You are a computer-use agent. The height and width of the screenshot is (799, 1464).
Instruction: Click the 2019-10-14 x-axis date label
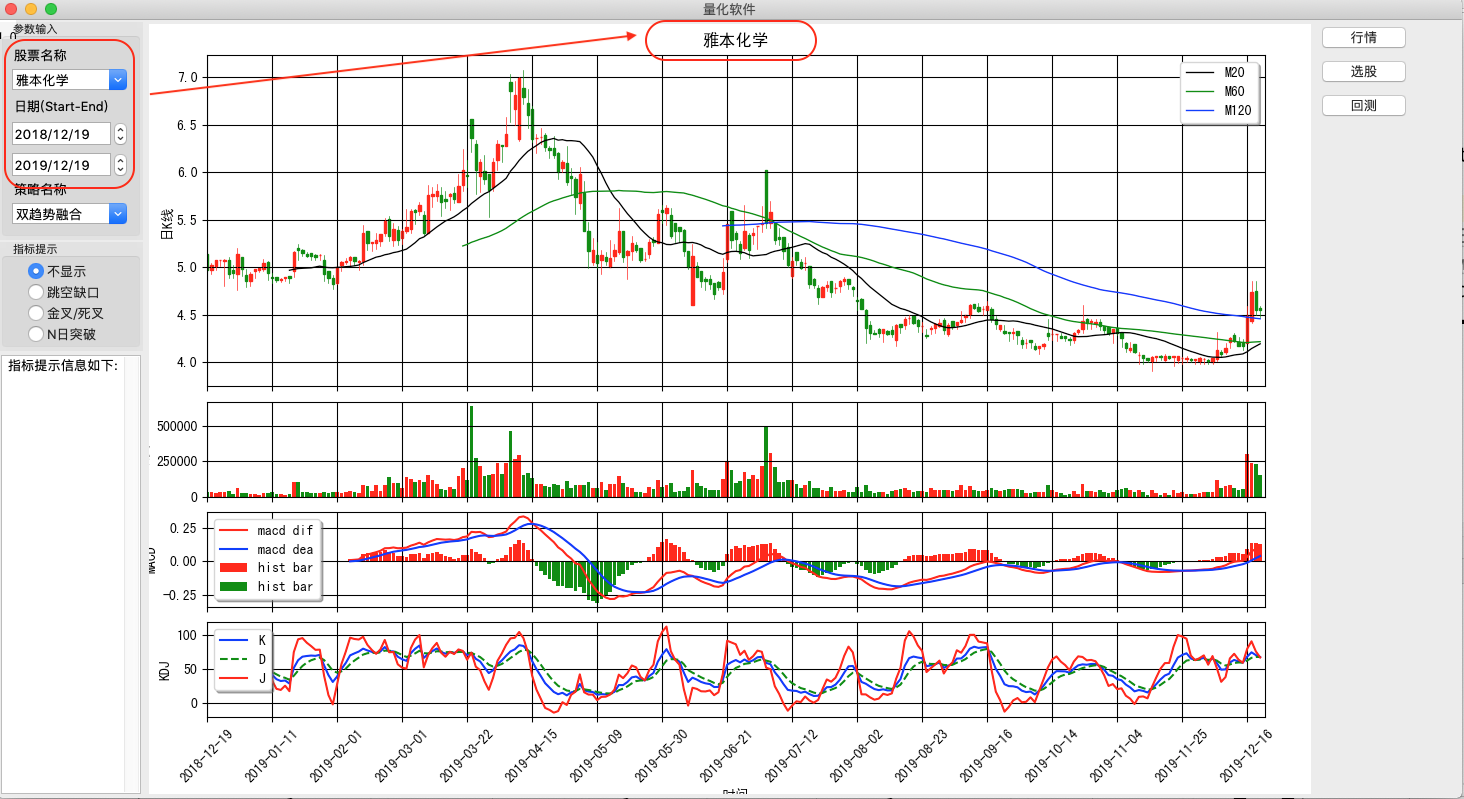[x=1050, y=754]
